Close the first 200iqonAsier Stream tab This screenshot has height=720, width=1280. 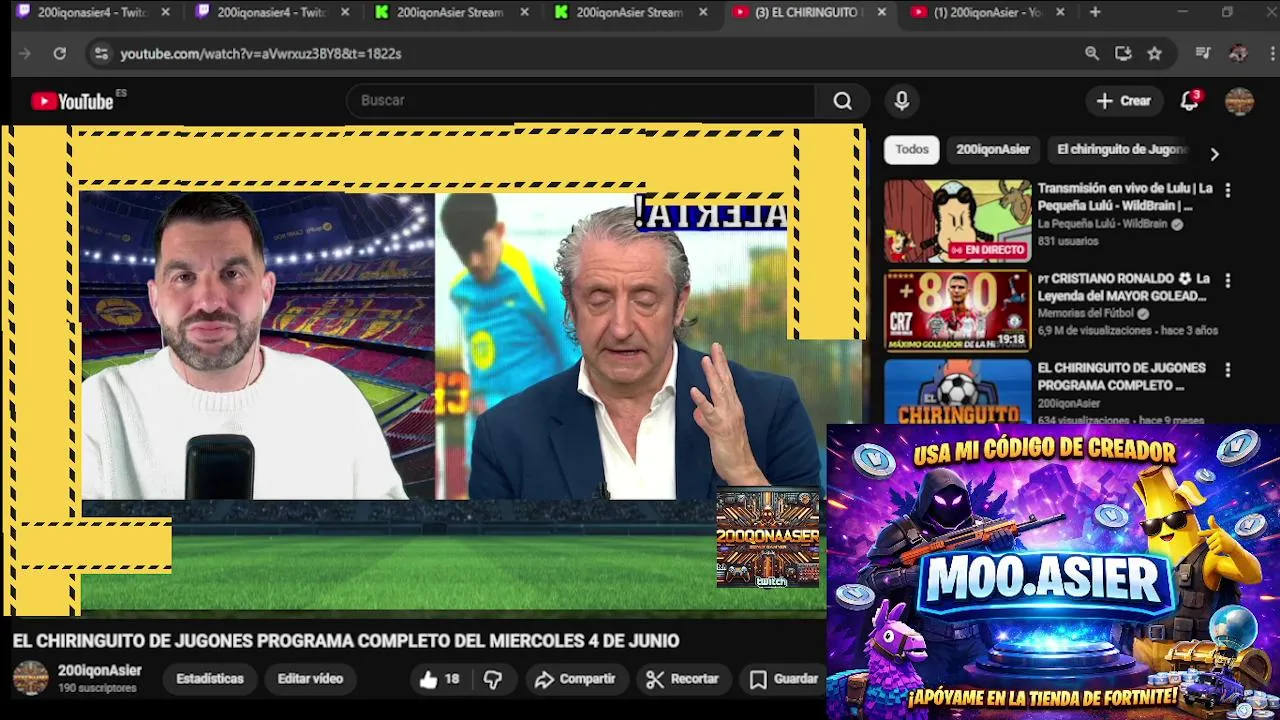pos(524,12)
